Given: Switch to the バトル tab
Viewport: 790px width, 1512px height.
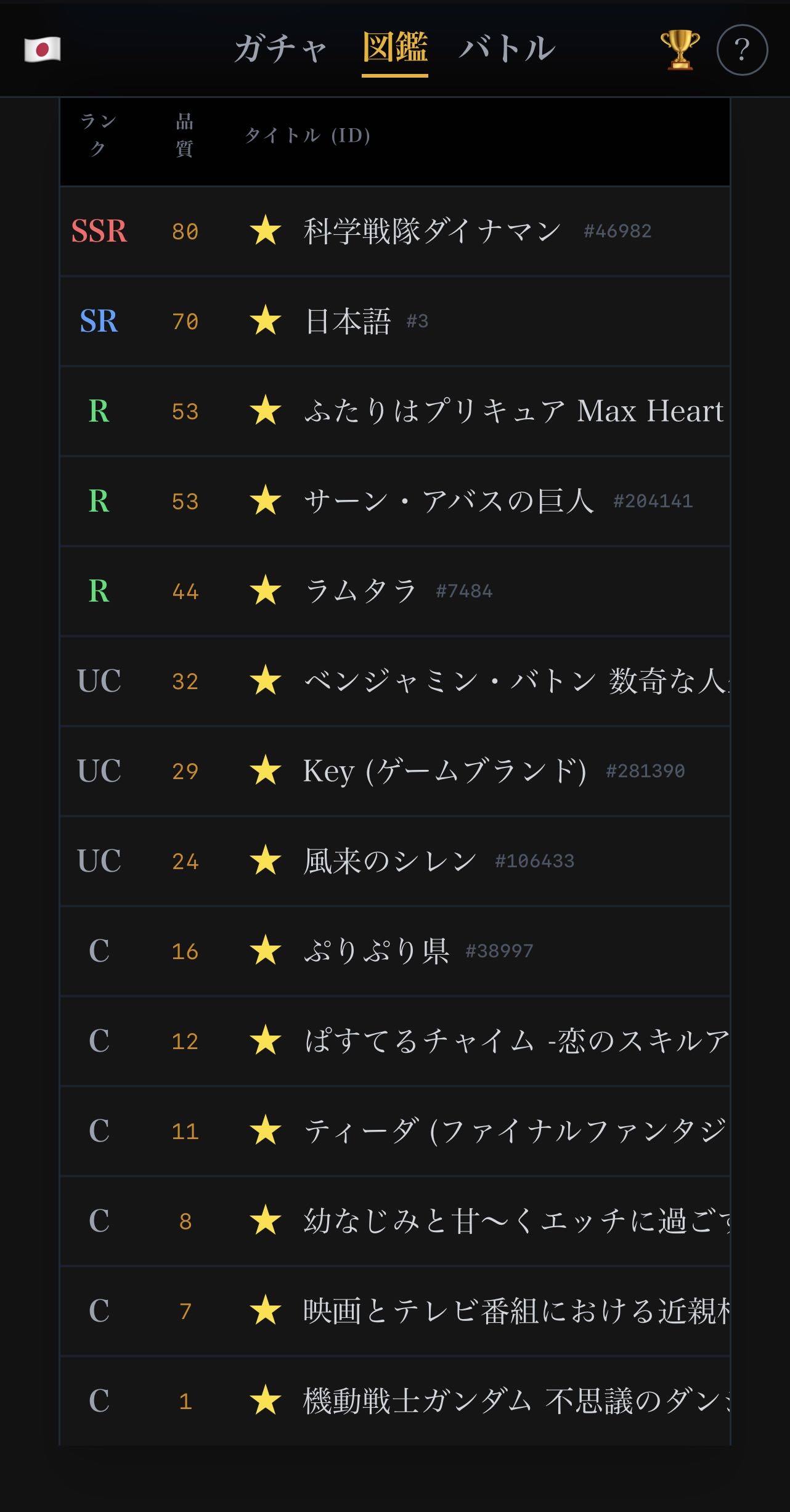Looking at the screenshot, I should (507, 49).
